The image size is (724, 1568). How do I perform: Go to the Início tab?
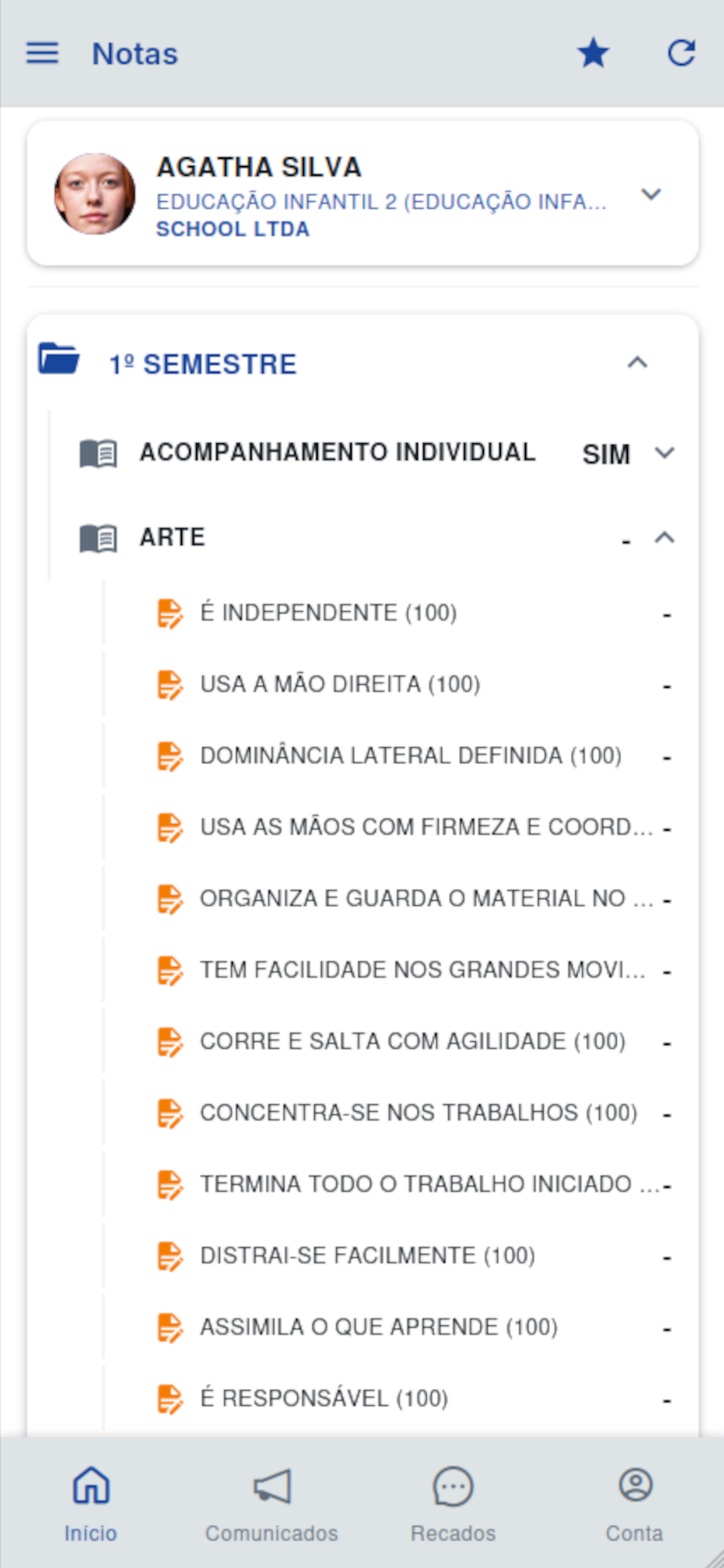pos(91,1503)
